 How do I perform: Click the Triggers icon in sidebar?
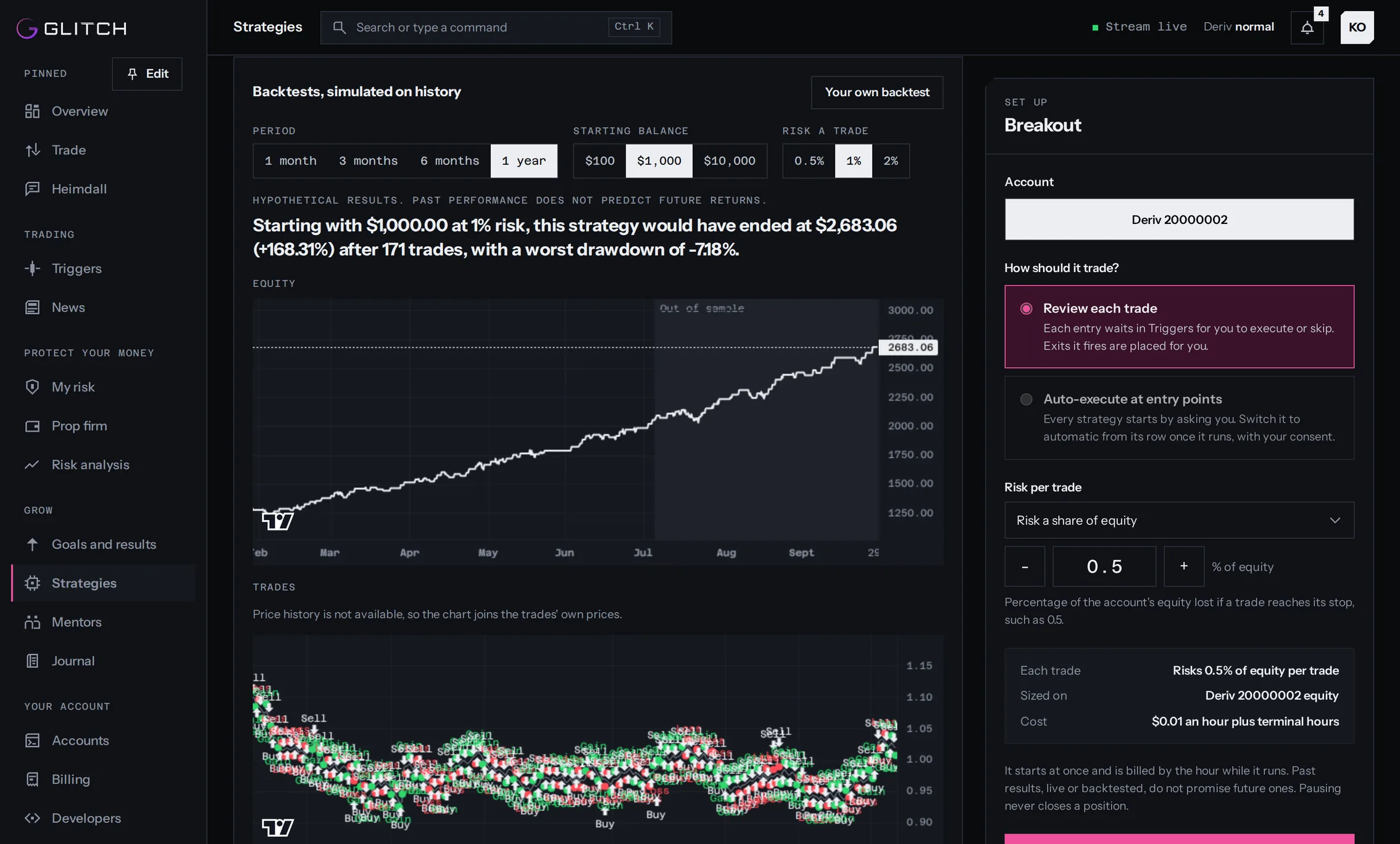32,268
